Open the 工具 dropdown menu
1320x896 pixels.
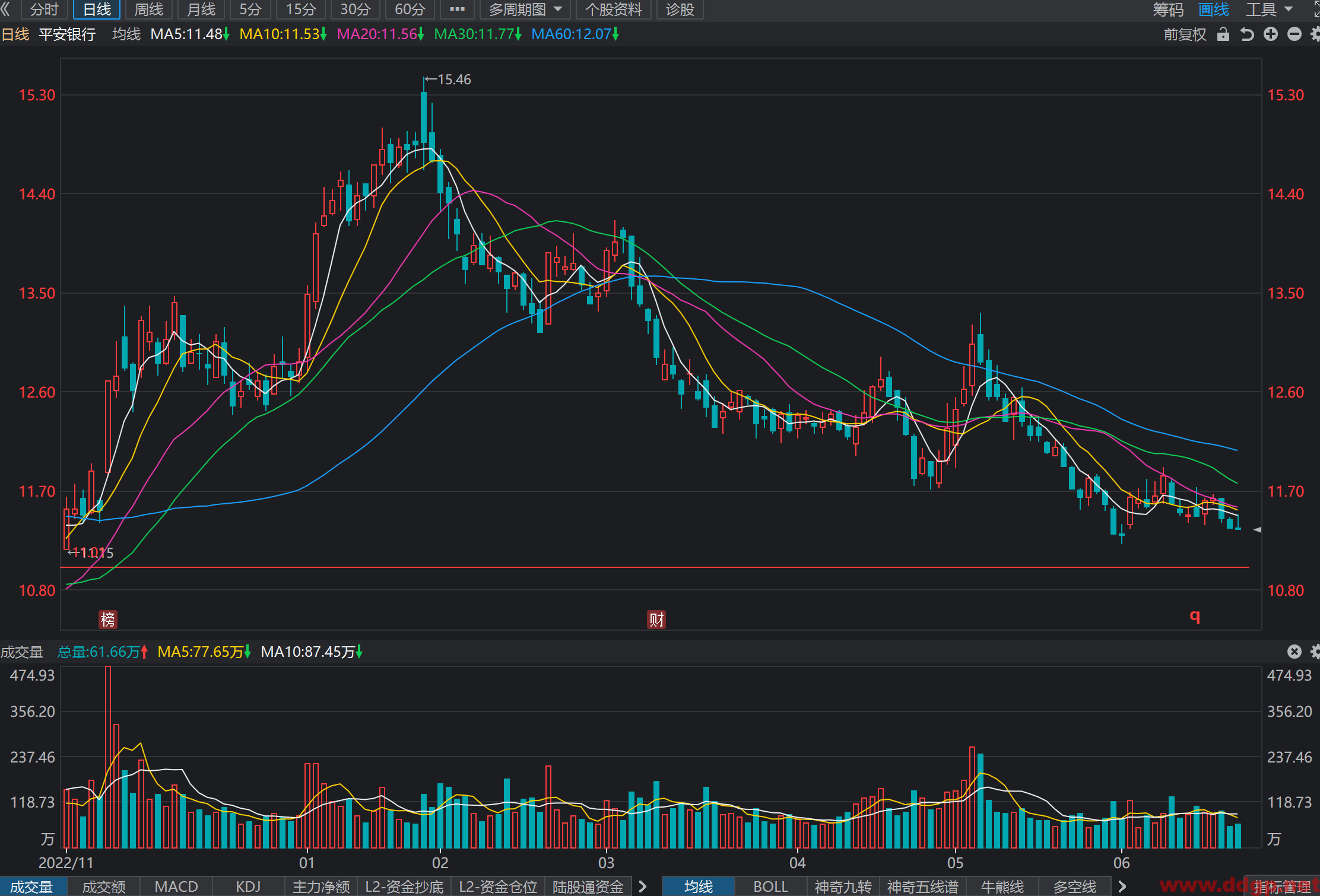tap(1269, 9)
